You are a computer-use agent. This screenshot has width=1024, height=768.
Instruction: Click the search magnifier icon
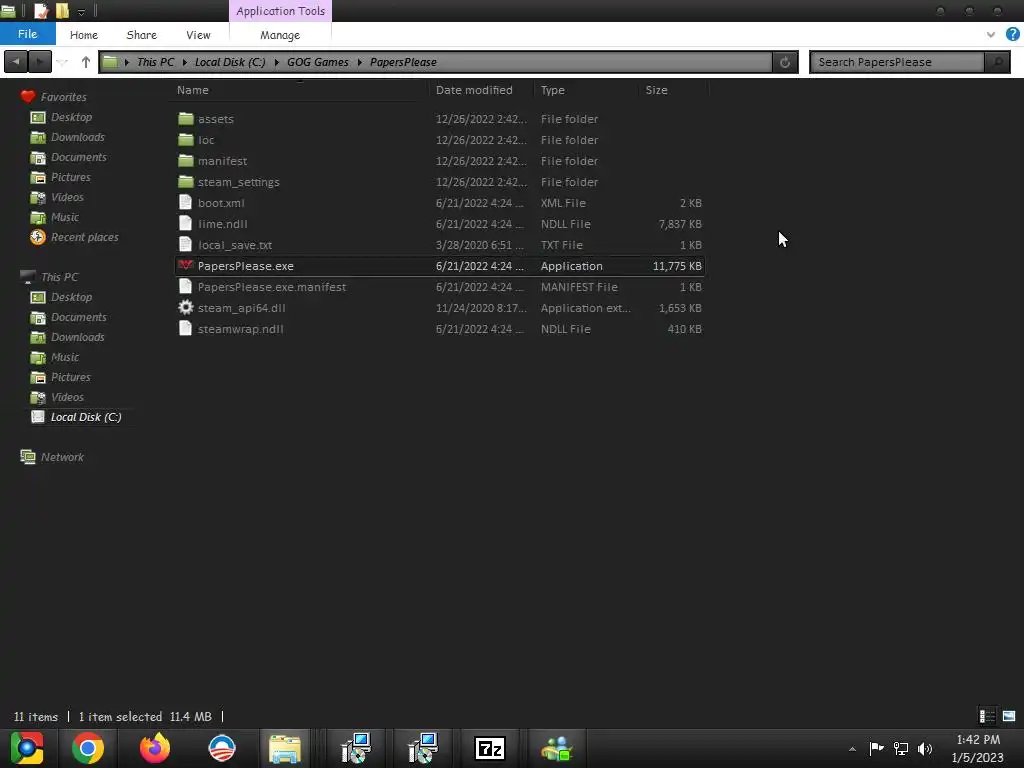pos(997,62)
